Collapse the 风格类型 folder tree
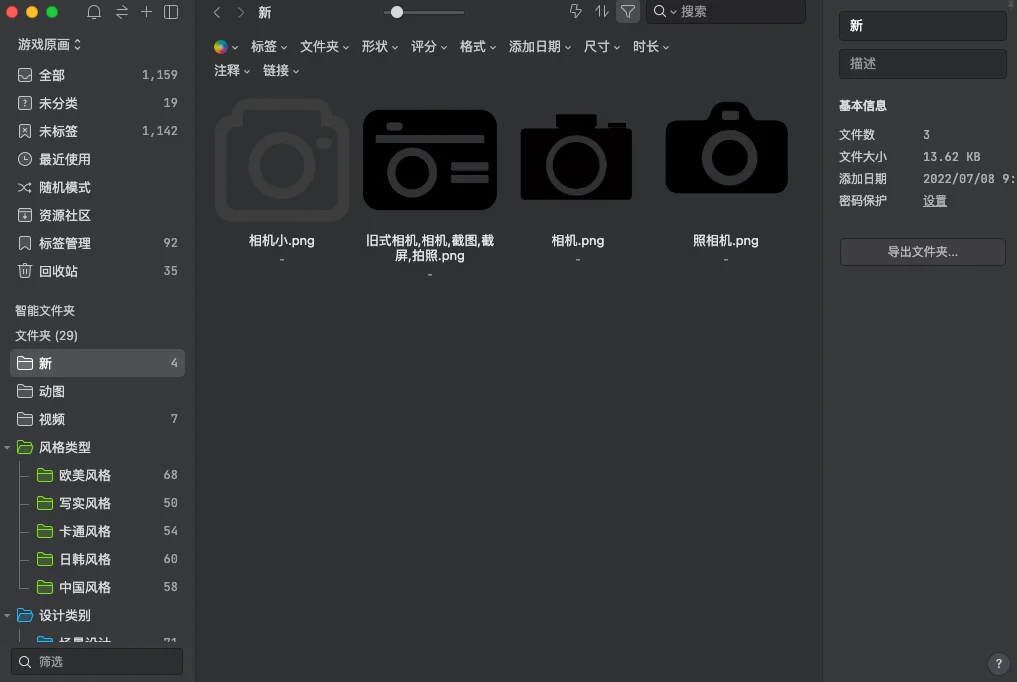This screenshot has width=1017, height=682. coord(9,448)
